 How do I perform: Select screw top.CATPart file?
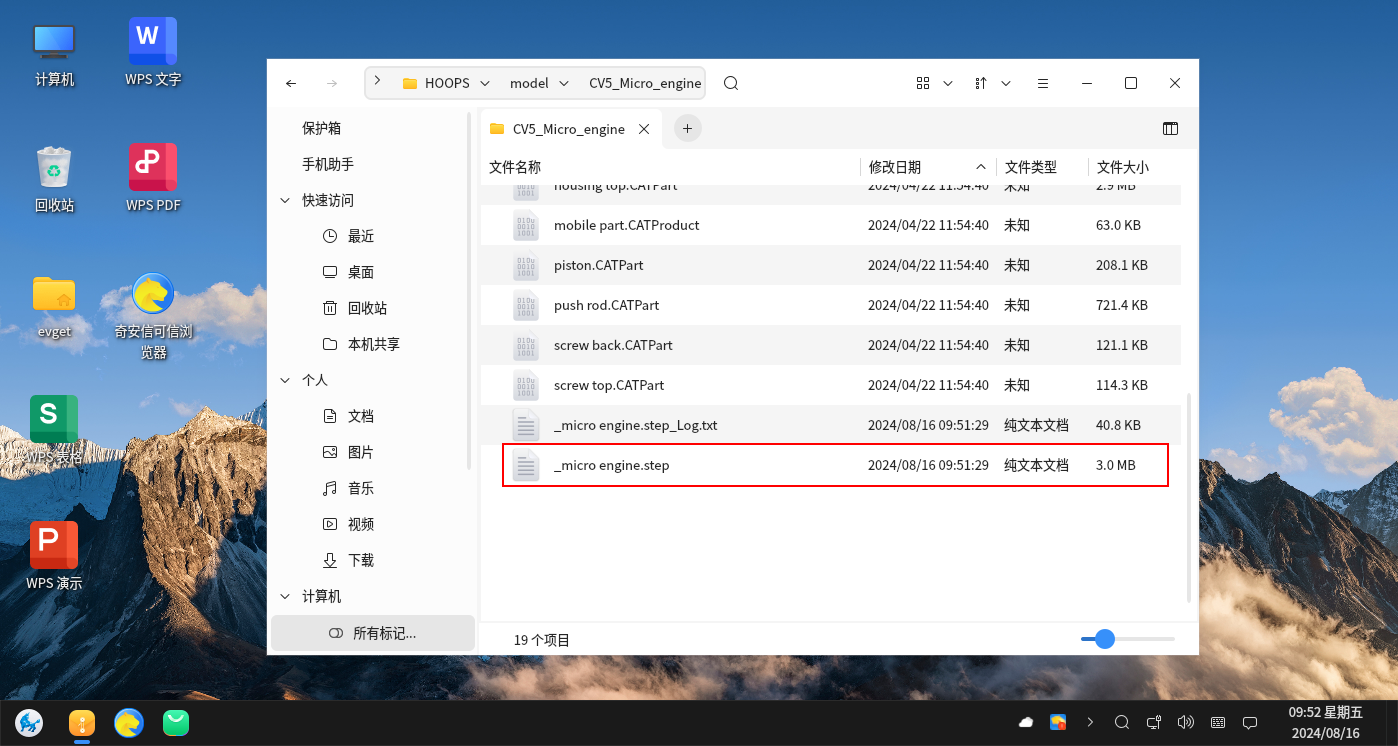pos(831,385)
